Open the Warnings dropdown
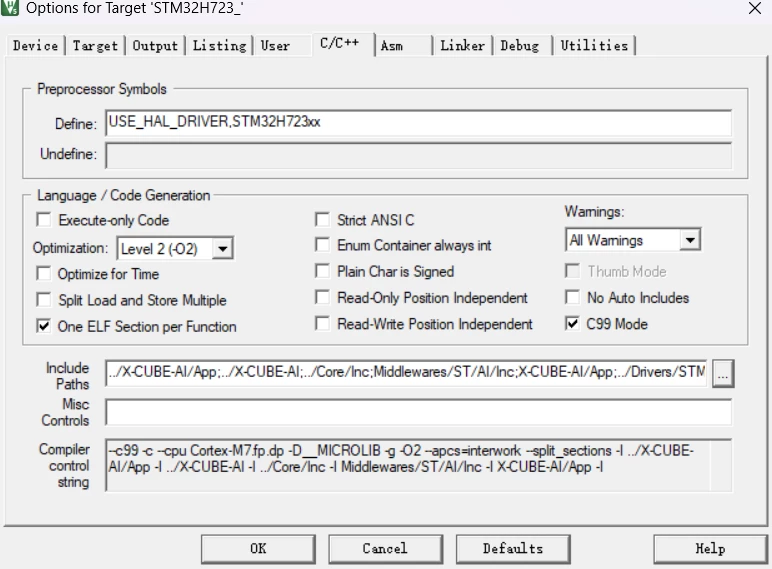 (x=690, y=240)
